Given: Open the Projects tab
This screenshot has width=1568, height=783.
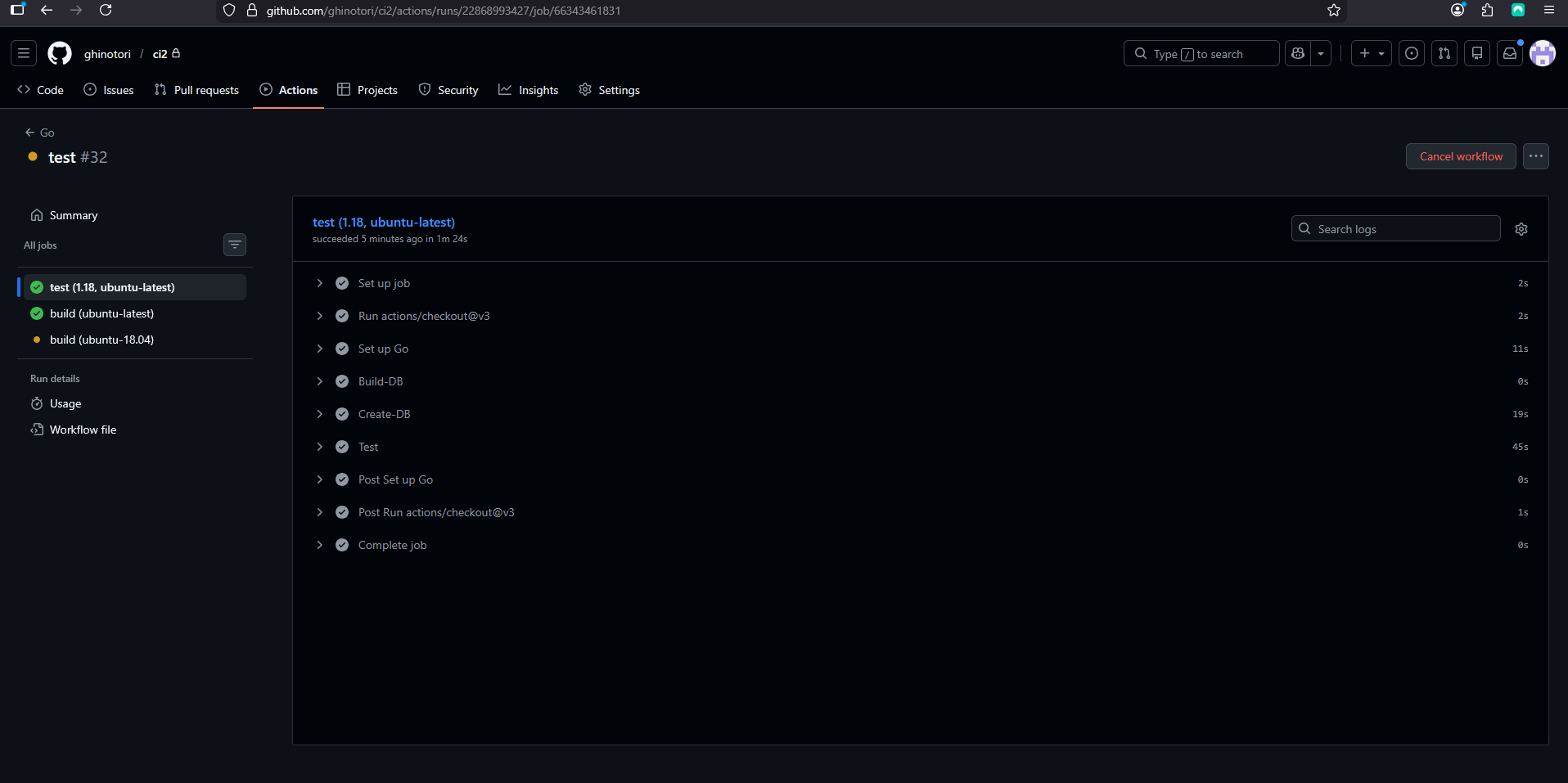Looking at the screenshot, I should click(x=367, y=90).
